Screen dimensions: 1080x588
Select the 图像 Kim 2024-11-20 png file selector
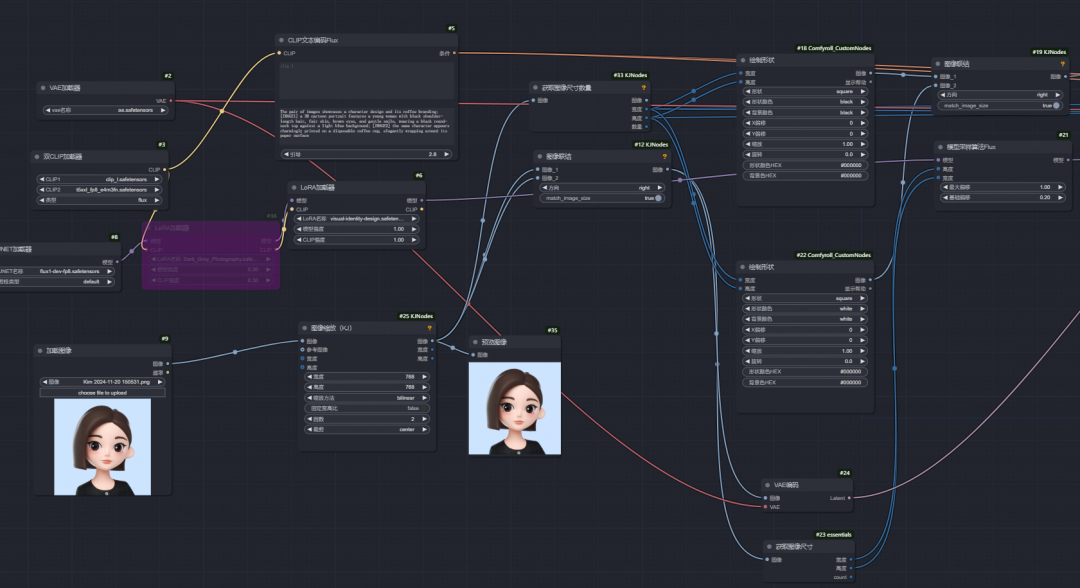click(x=103, y=382)
